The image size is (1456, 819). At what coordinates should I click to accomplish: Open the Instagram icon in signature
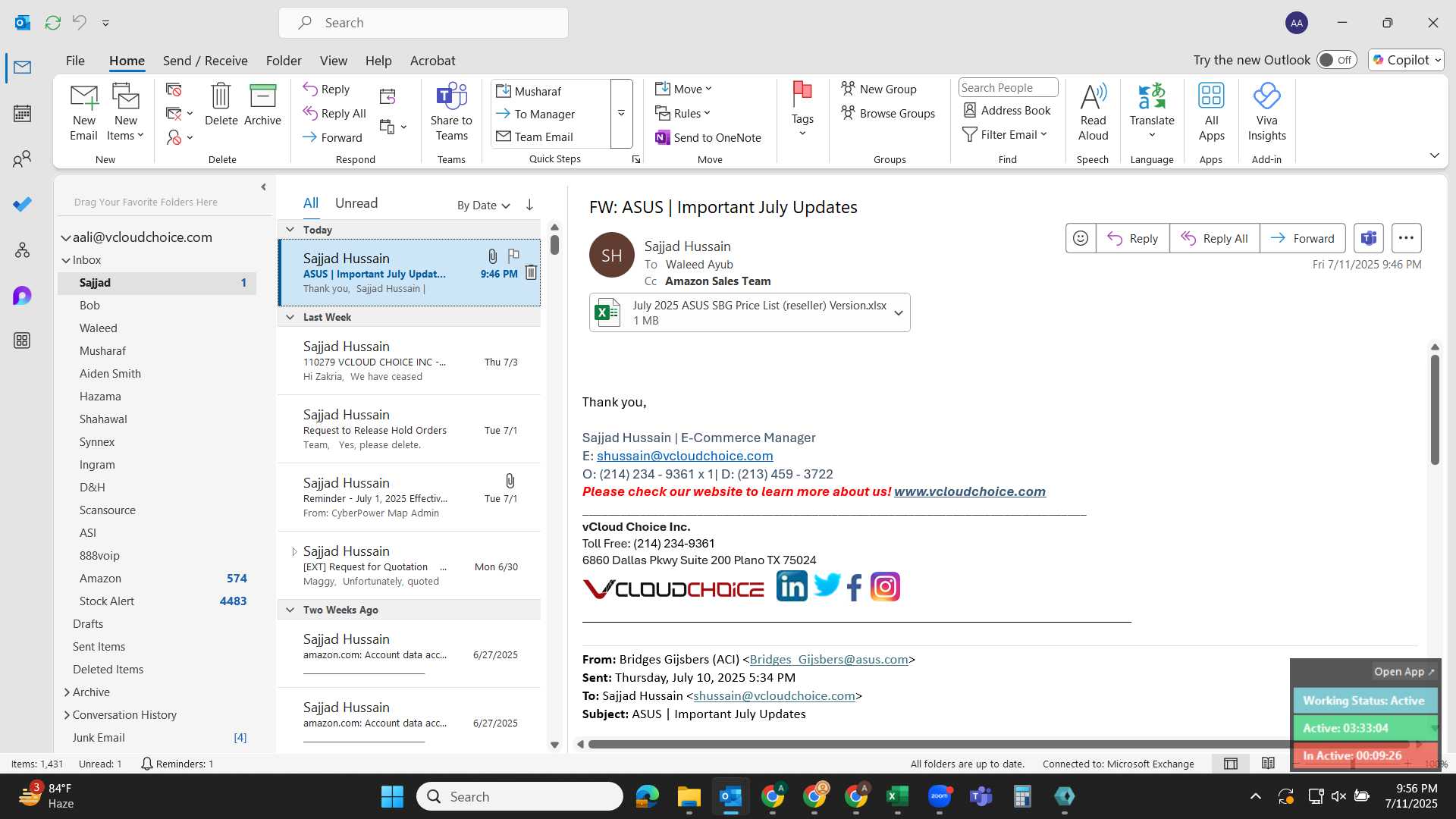885,586
